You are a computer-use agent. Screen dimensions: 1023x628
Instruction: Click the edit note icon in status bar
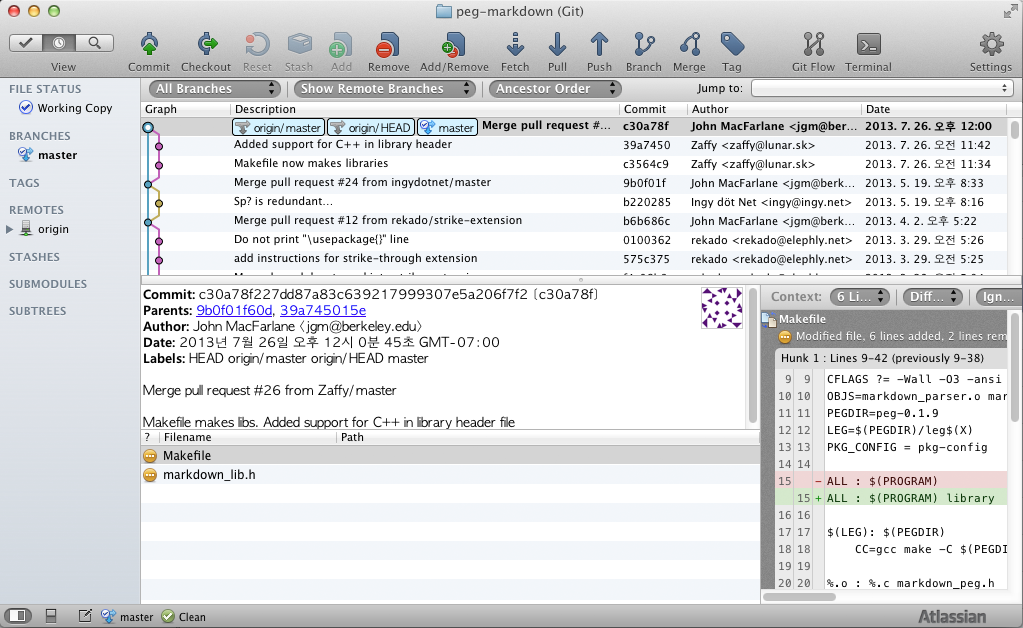tap(85, 616)
